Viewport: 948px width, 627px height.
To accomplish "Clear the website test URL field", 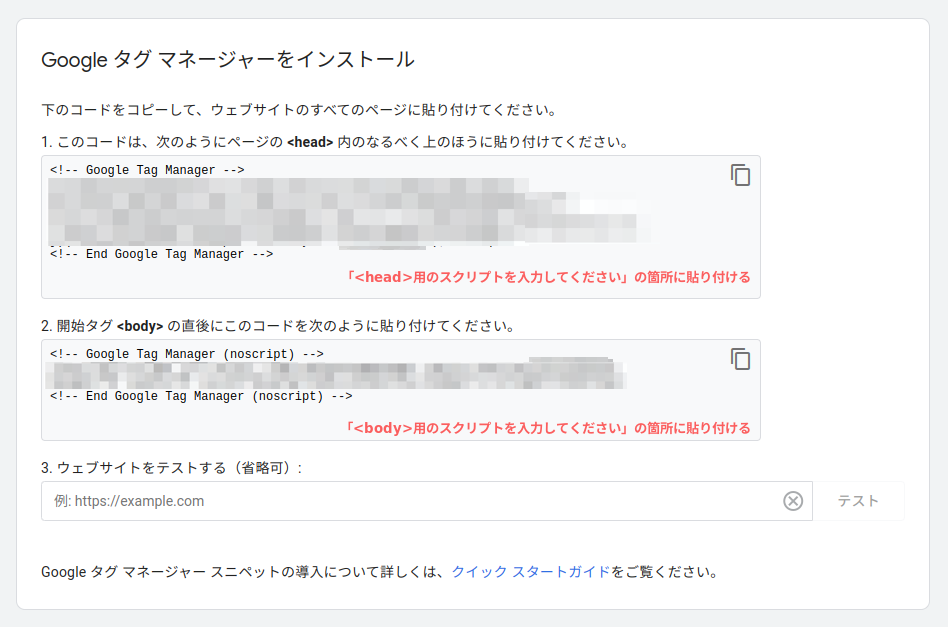I will pyautogui.click(x=793, y=501).
